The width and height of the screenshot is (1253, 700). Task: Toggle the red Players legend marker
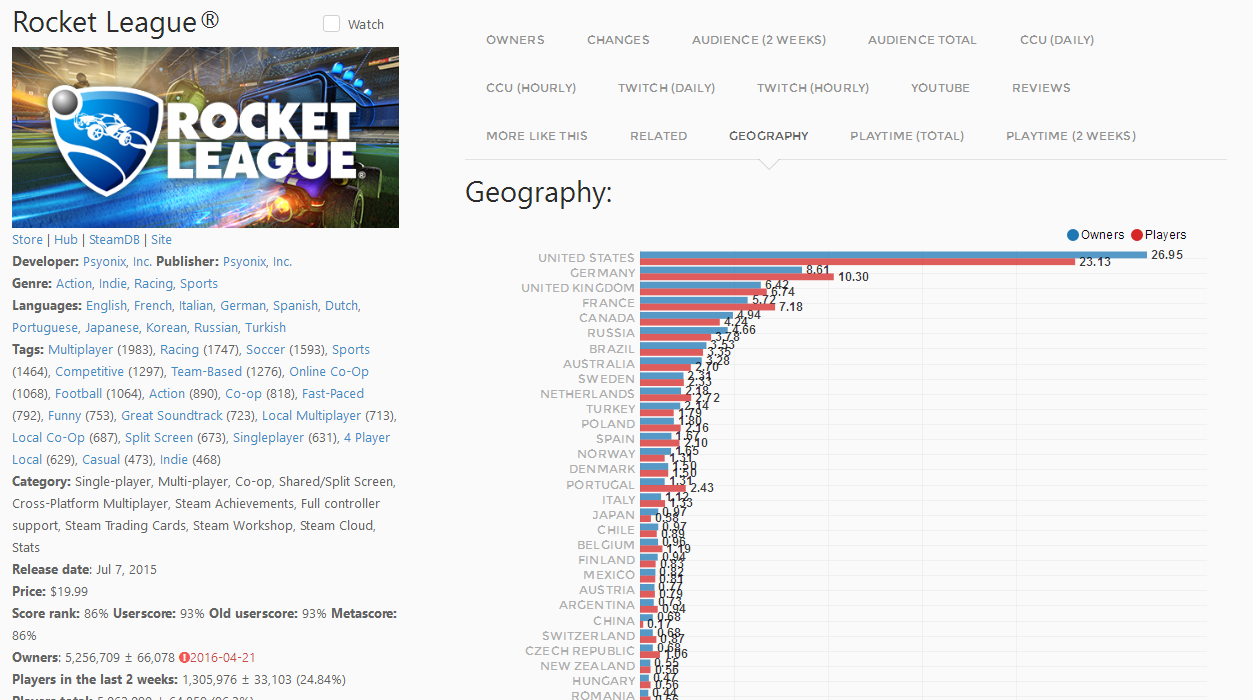click(x=1137, y=235)
